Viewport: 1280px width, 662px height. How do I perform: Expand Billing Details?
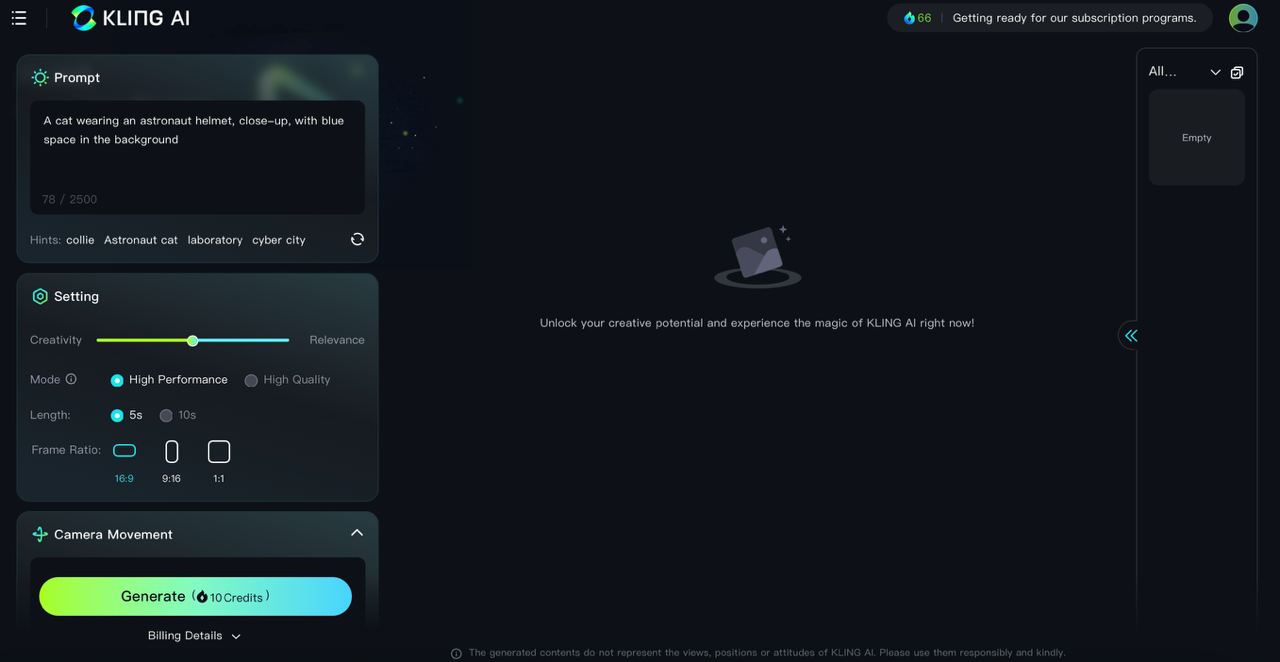click(x=195, y=636)
